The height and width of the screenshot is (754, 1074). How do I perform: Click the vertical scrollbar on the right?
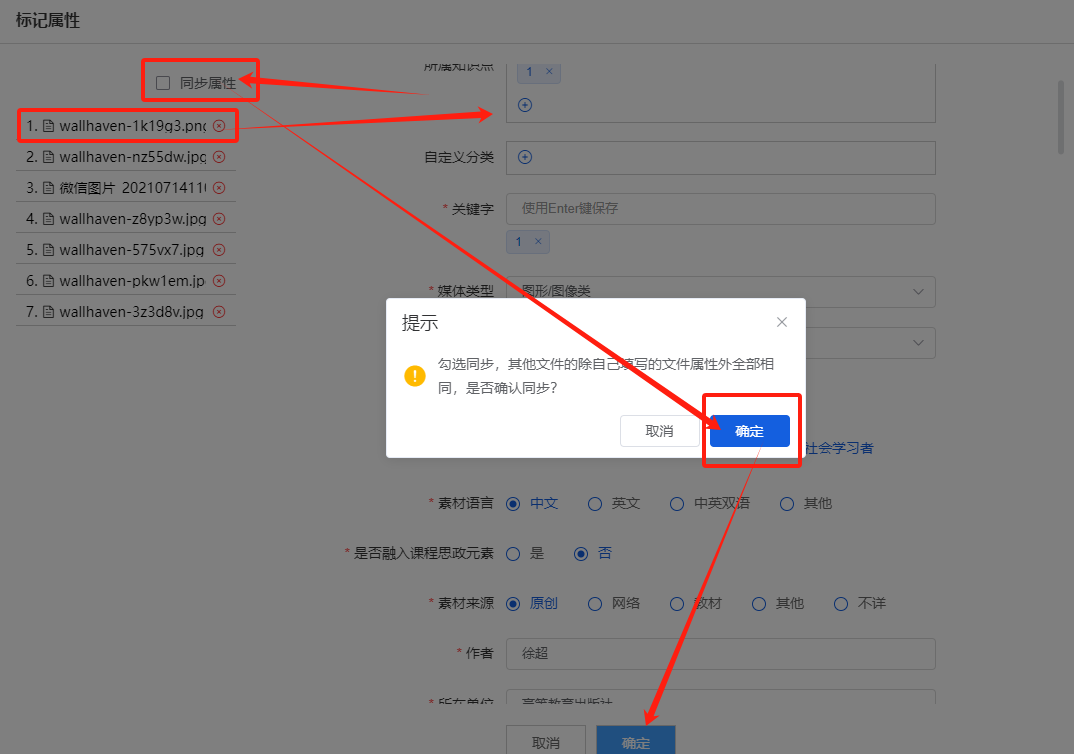click(x=1062, y=117)
